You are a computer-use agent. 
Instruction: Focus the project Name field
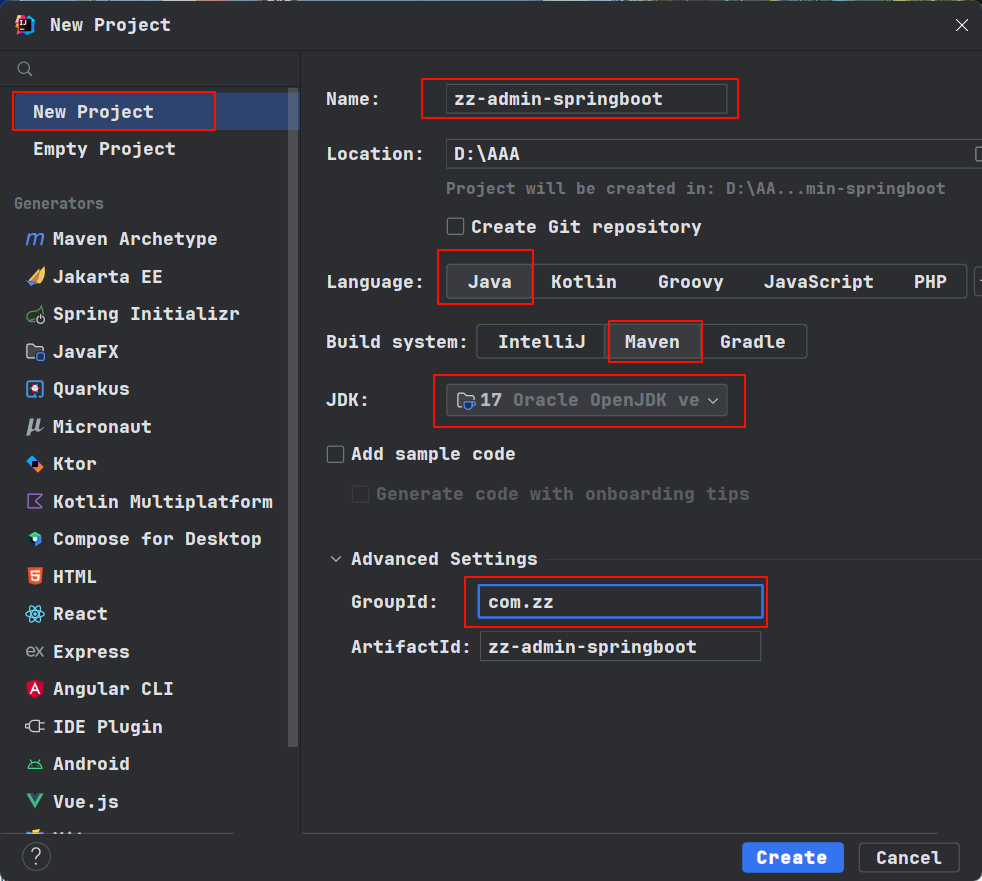[587, 99]
